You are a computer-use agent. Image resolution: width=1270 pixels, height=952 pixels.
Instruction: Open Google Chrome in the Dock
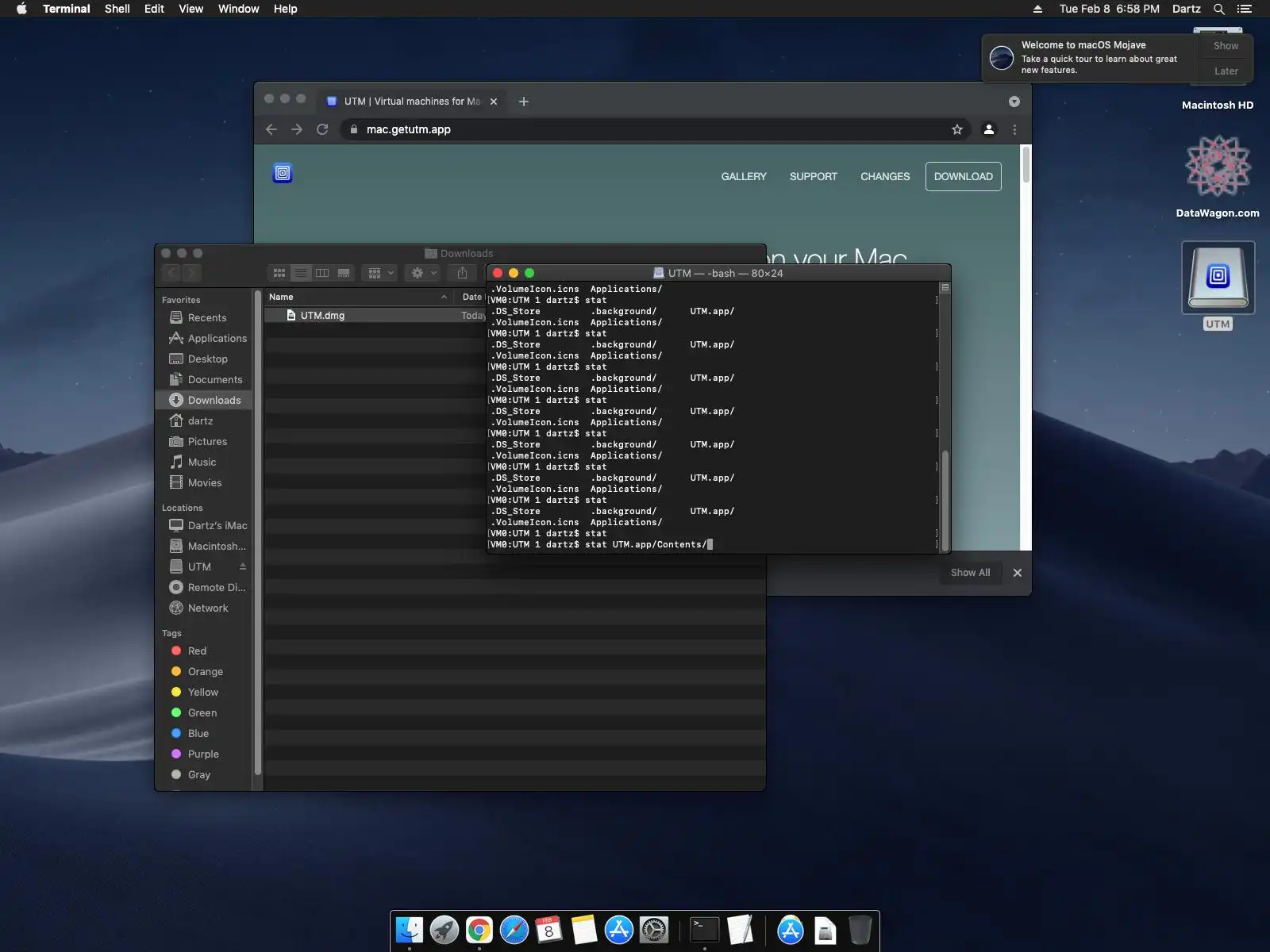point(479,930)
